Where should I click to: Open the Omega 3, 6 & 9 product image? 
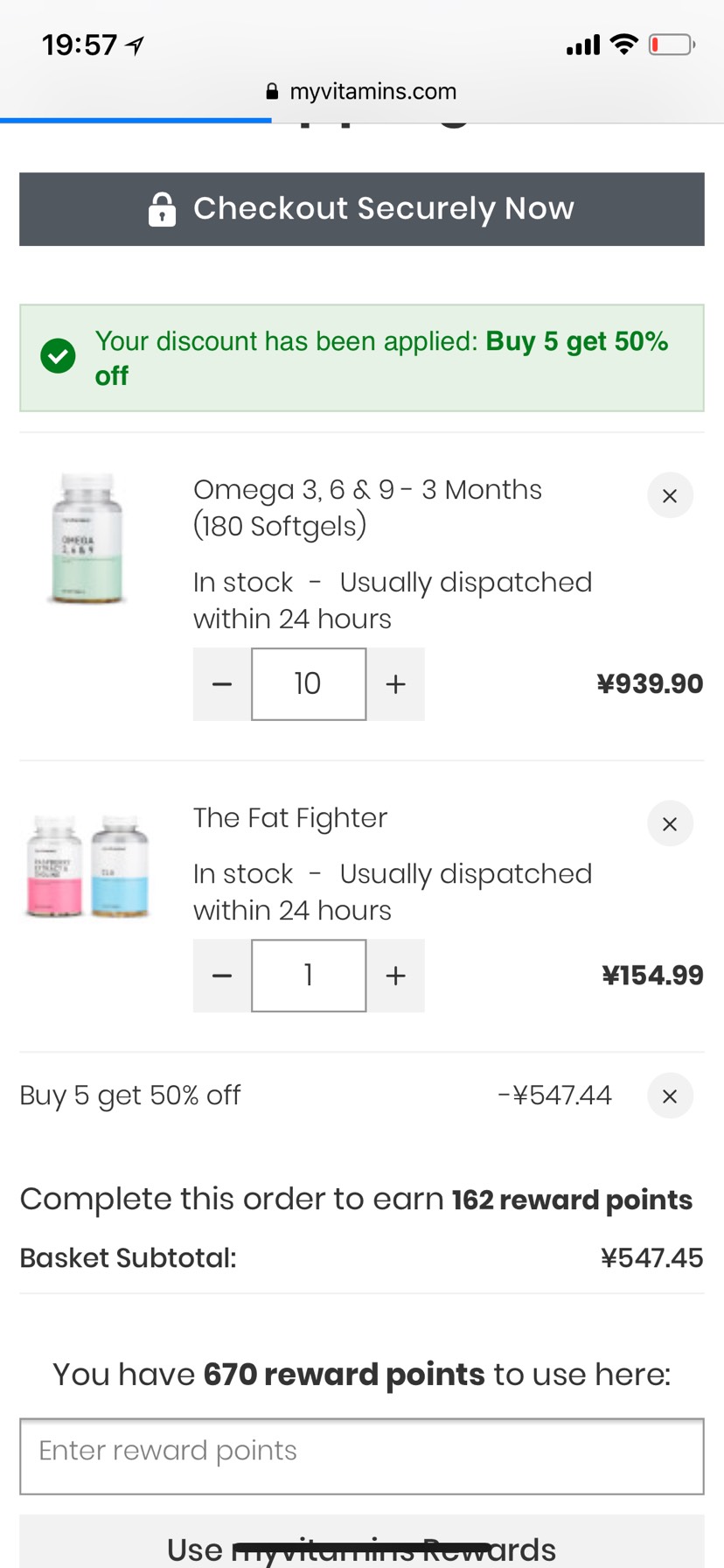pos(87,538)
